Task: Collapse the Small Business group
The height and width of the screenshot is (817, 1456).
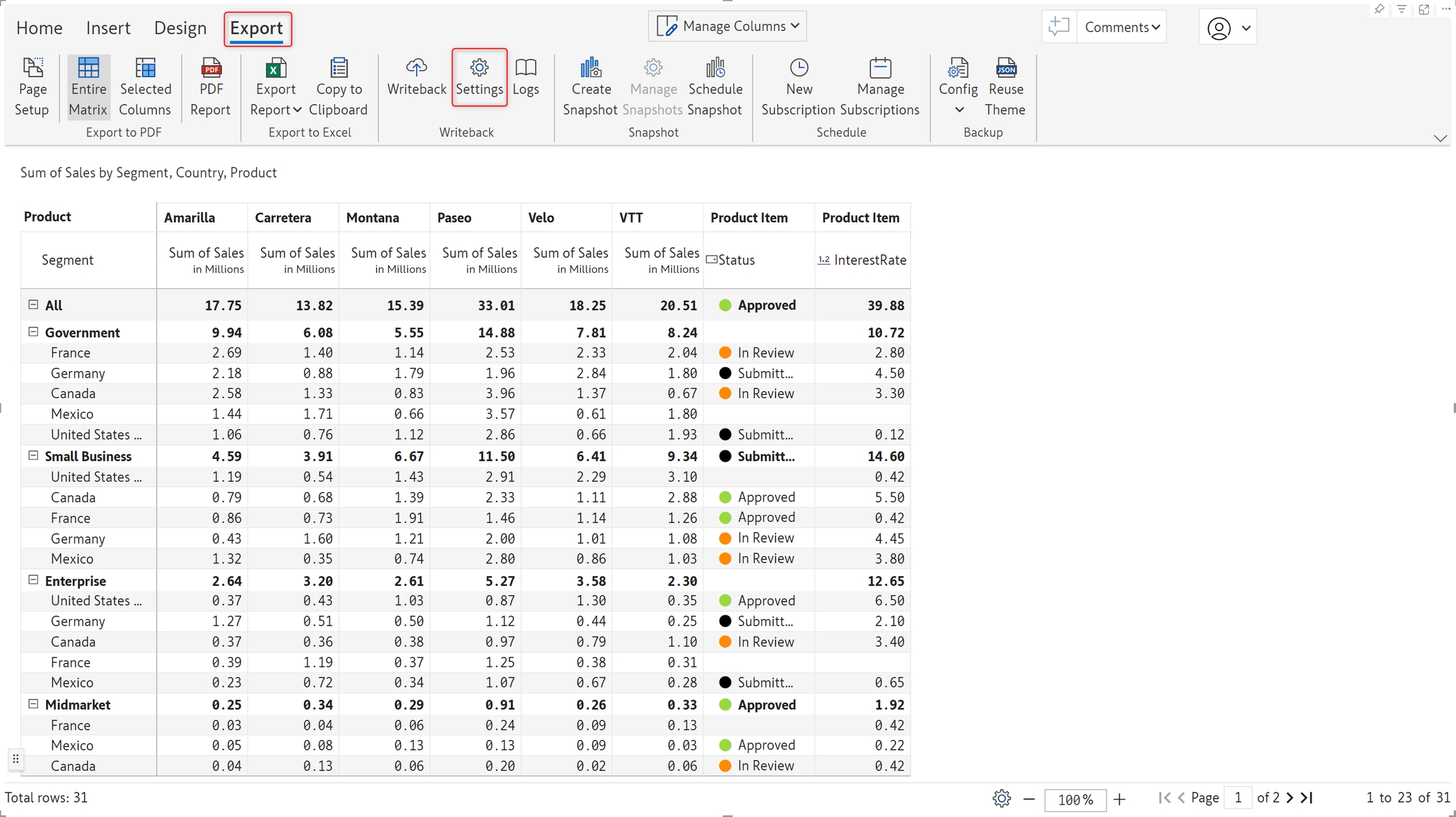Action: coord(33,456)
